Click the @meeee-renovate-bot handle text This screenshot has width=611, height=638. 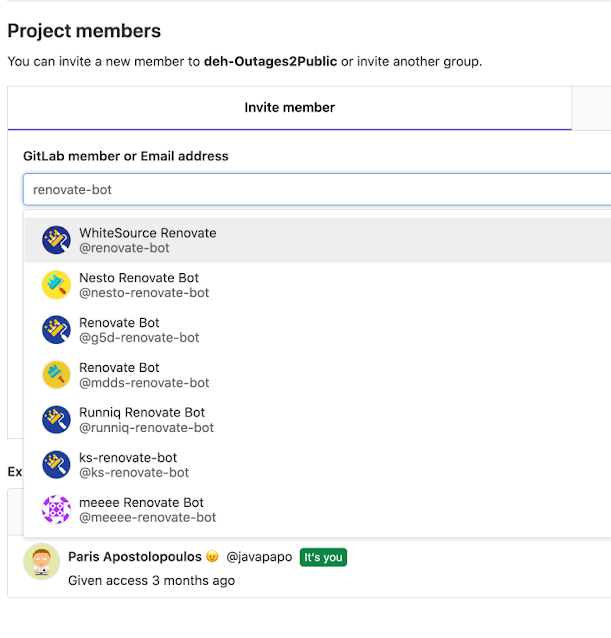click(x=147, y=517)
